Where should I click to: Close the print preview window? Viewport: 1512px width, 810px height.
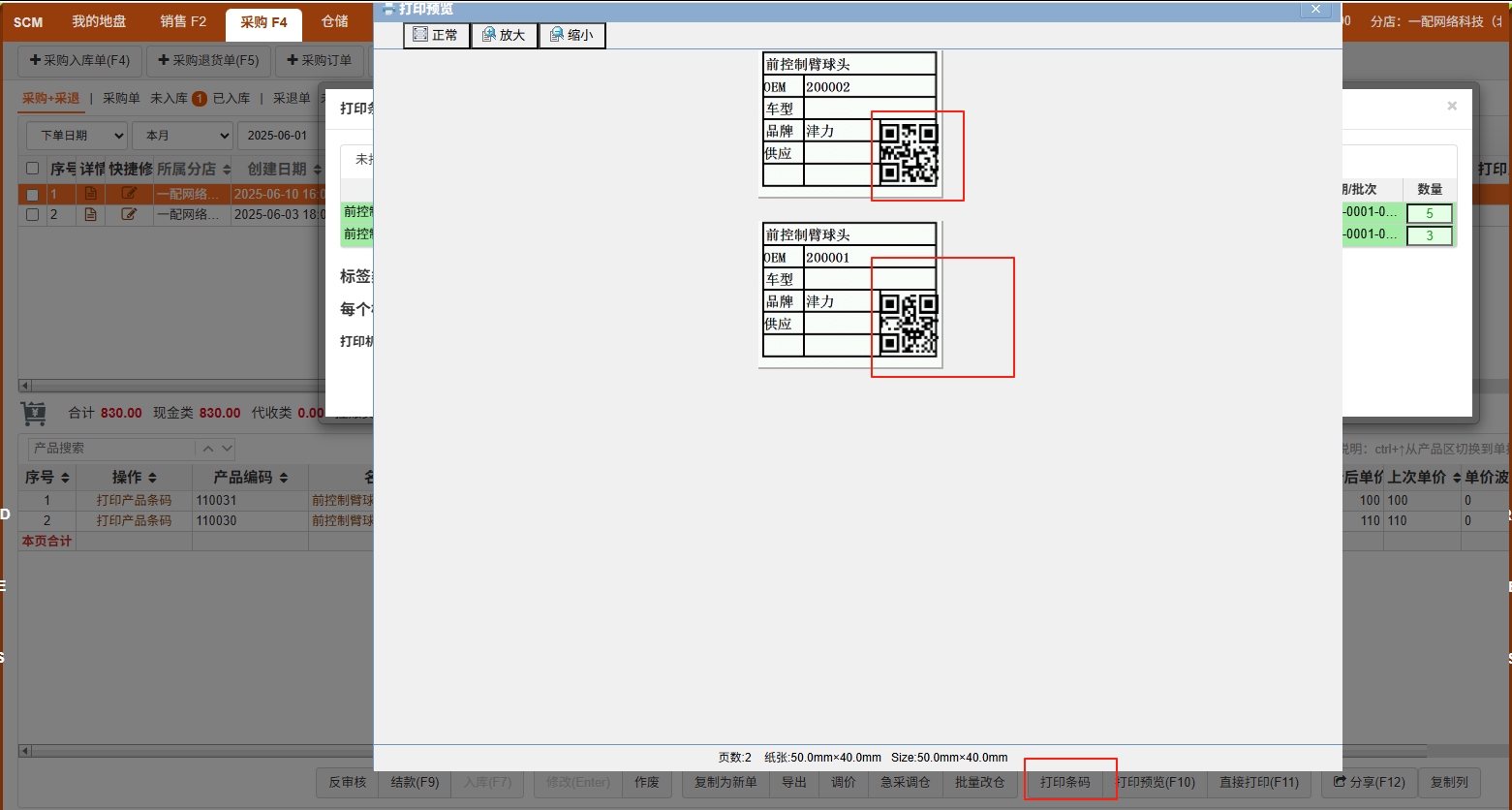point(1315,9)
